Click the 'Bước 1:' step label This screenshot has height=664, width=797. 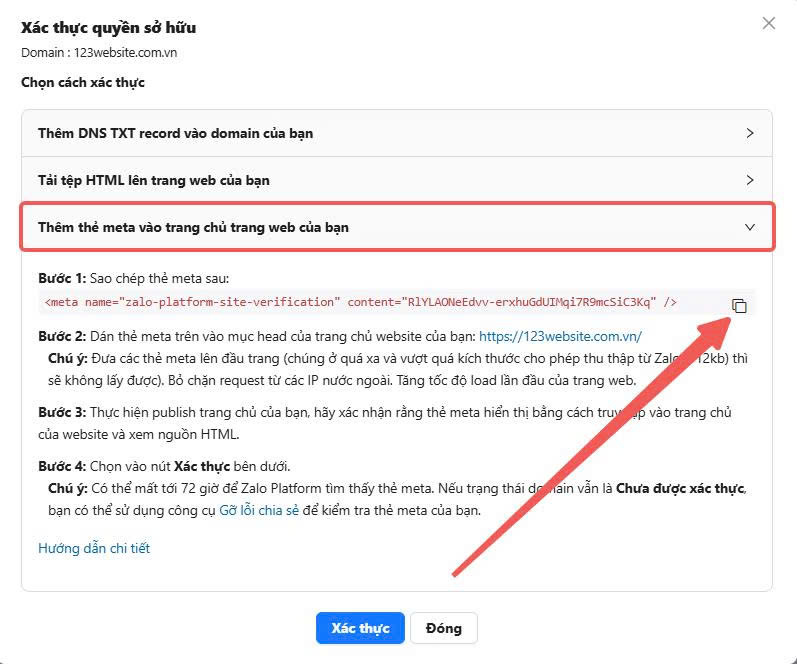(62, 279)
